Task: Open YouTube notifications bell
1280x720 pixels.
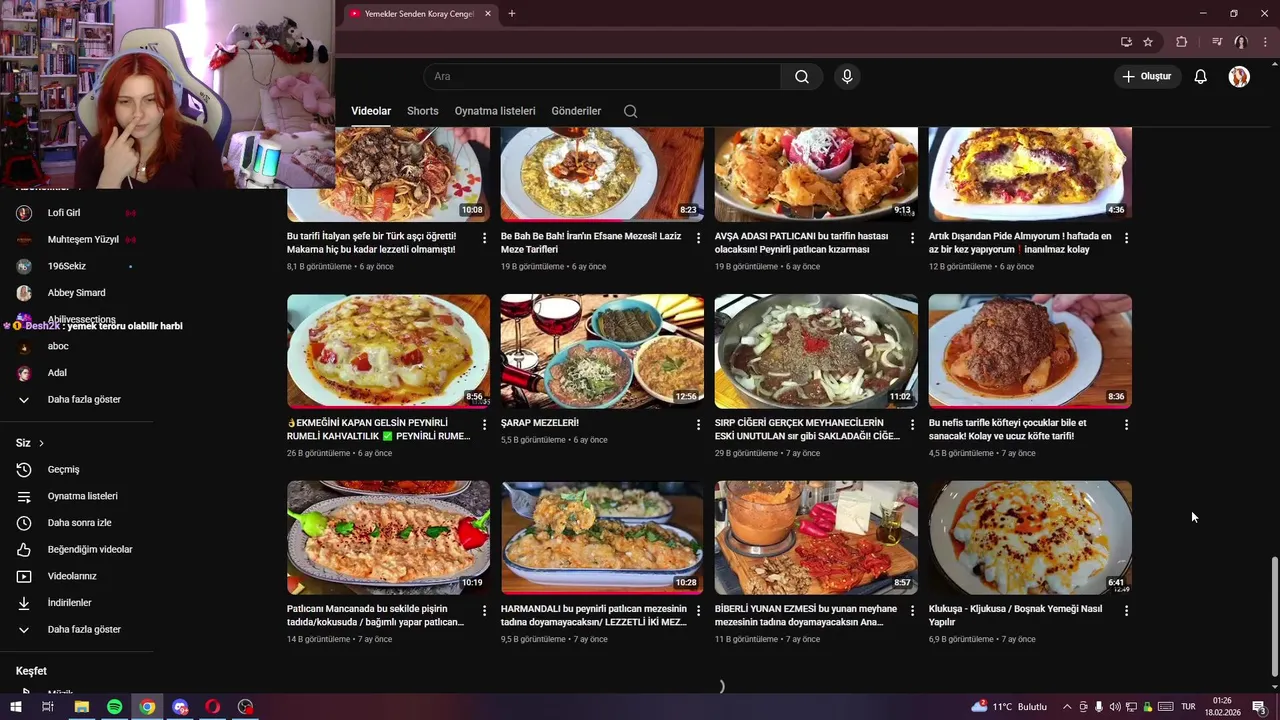Action: click(1200, 77)
